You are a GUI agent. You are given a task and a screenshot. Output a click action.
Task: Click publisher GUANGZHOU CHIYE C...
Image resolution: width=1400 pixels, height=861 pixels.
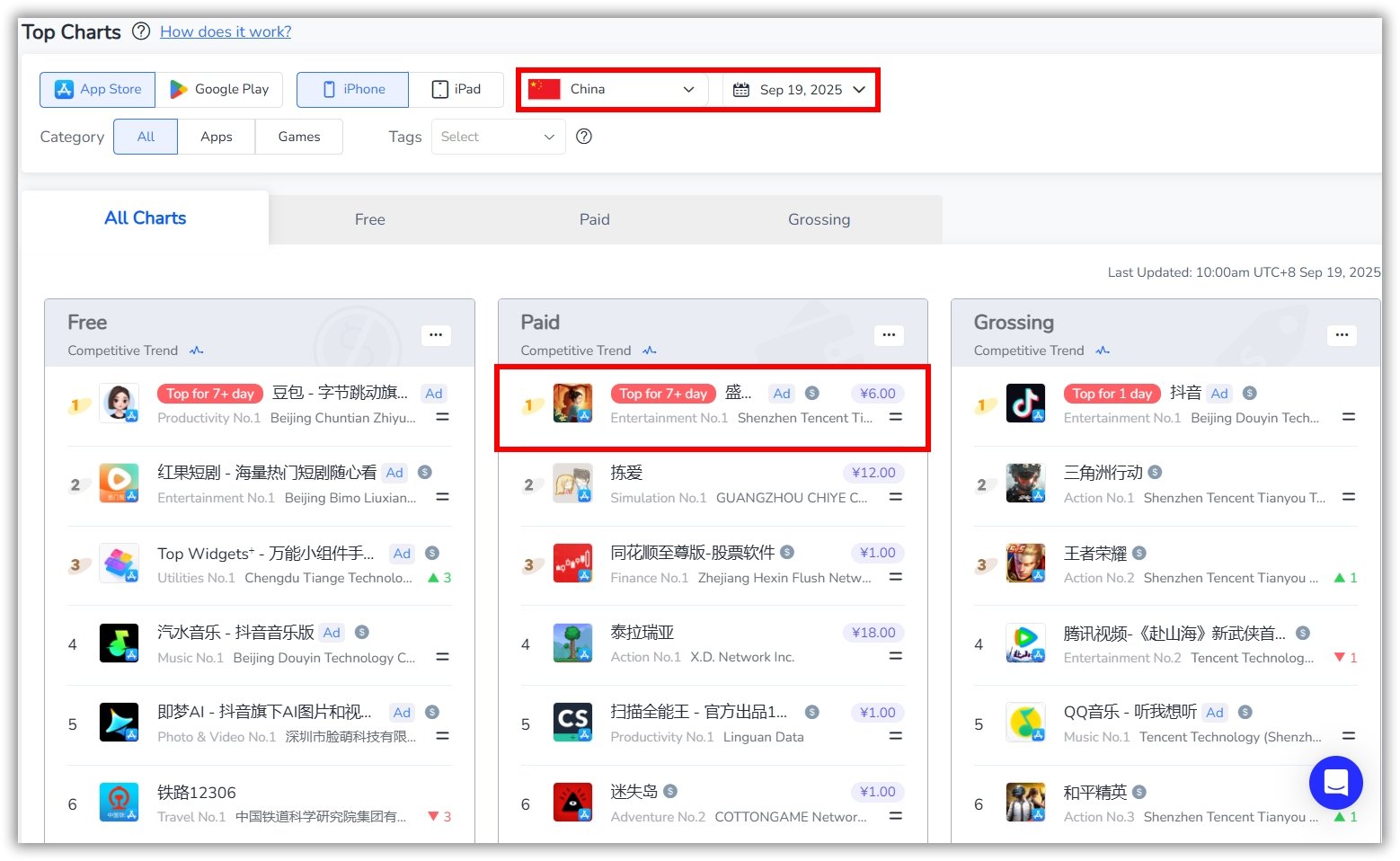pyautogui.click(x=792, y=498)
